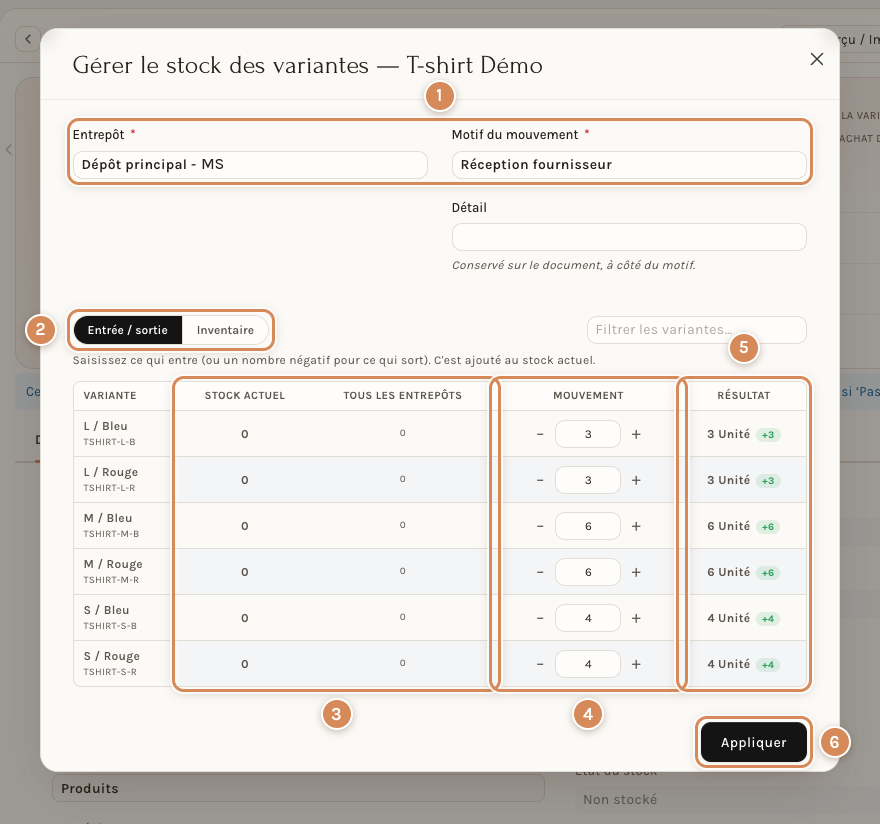Decrease movement for S / Bleu
This screenshot has height=824, width=880.
tap(540, 618)
